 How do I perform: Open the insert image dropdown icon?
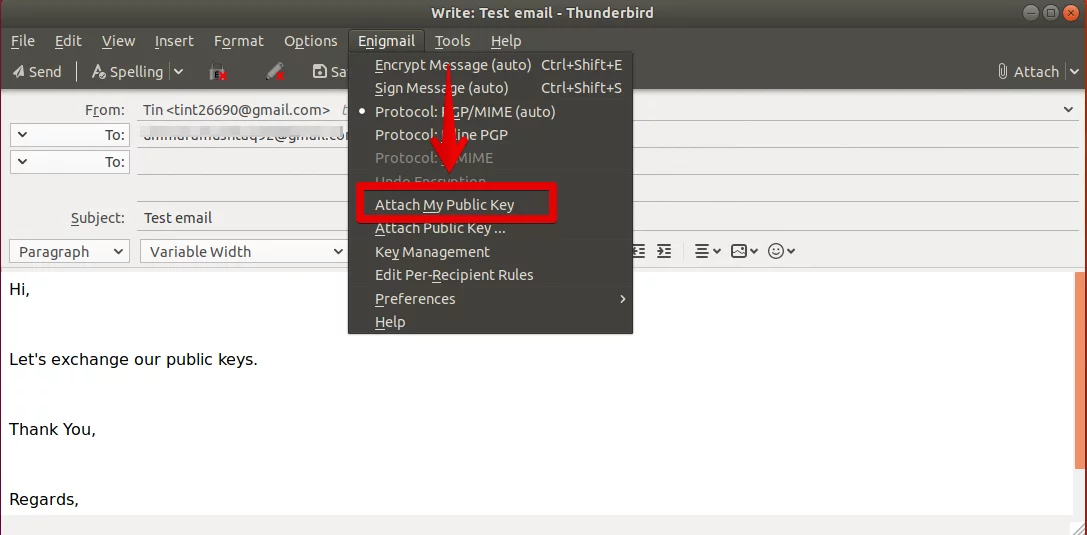coord(745,251)
